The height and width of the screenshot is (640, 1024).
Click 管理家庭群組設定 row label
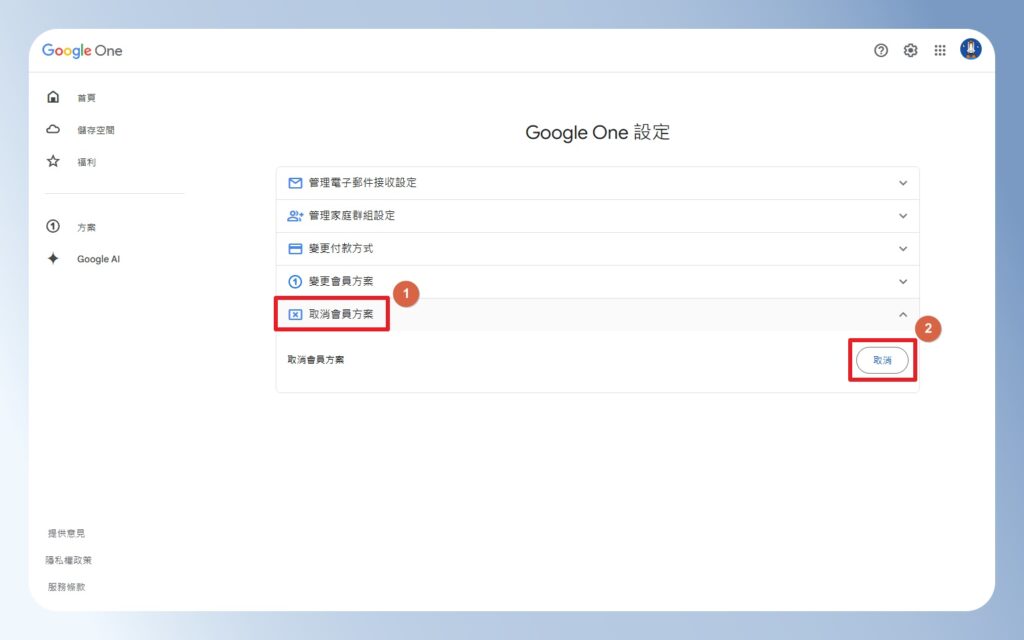(352, 216)
